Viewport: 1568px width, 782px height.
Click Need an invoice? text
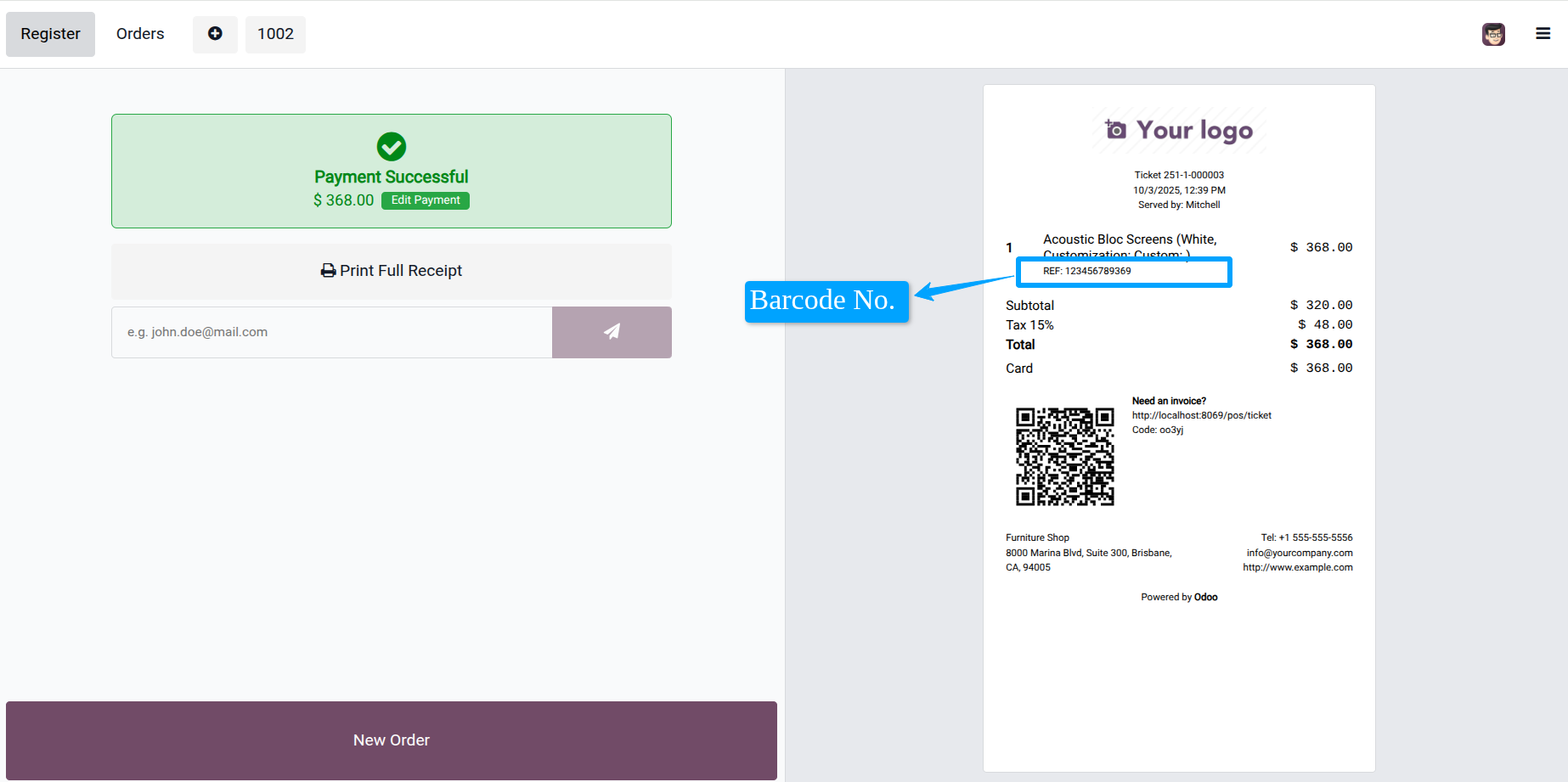pyautogui.click(x=1169, y=401)
